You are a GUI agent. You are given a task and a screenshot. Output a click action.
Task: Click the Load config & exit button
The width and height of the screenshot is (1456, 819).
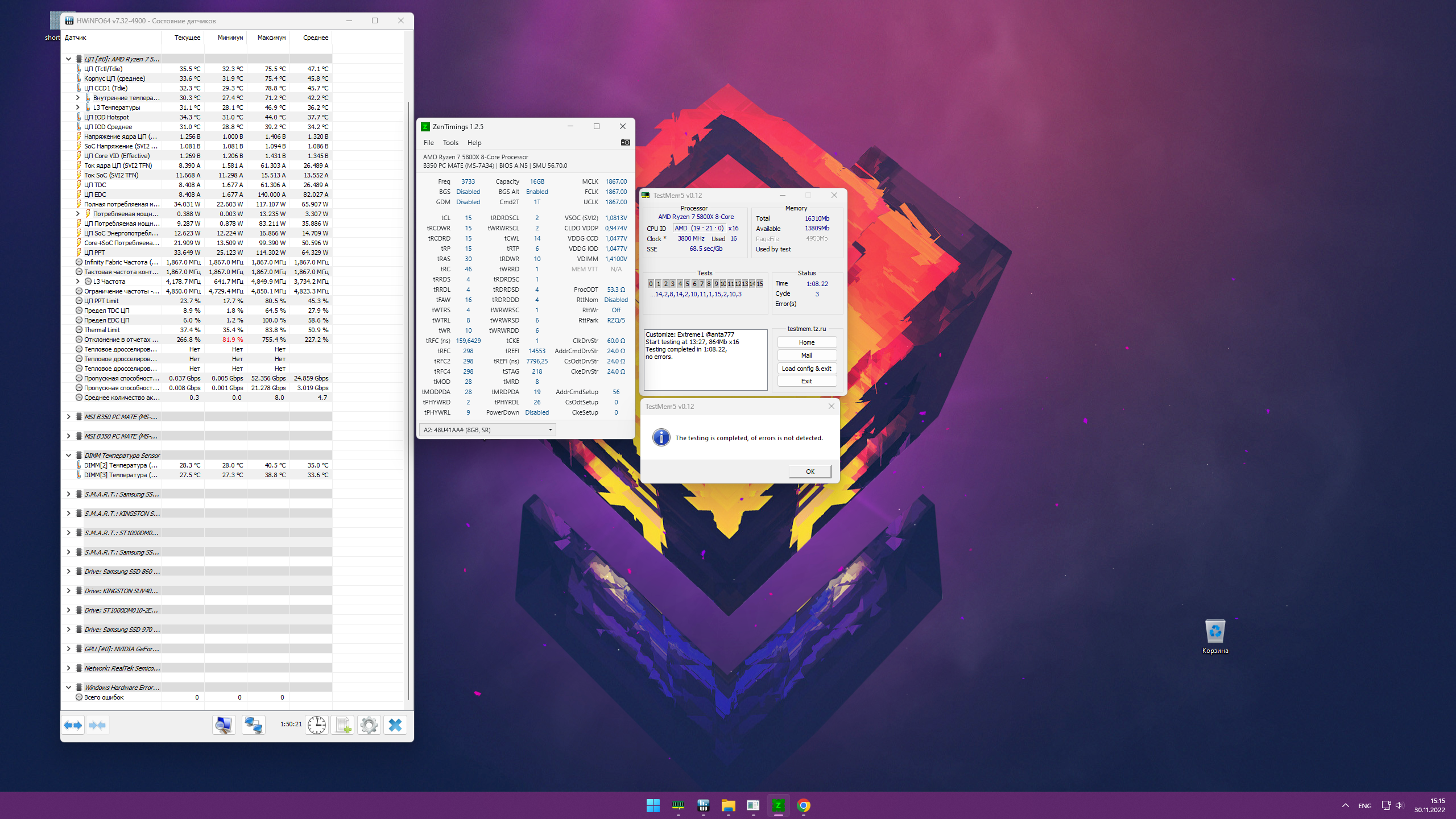click(x=806, y=369)
